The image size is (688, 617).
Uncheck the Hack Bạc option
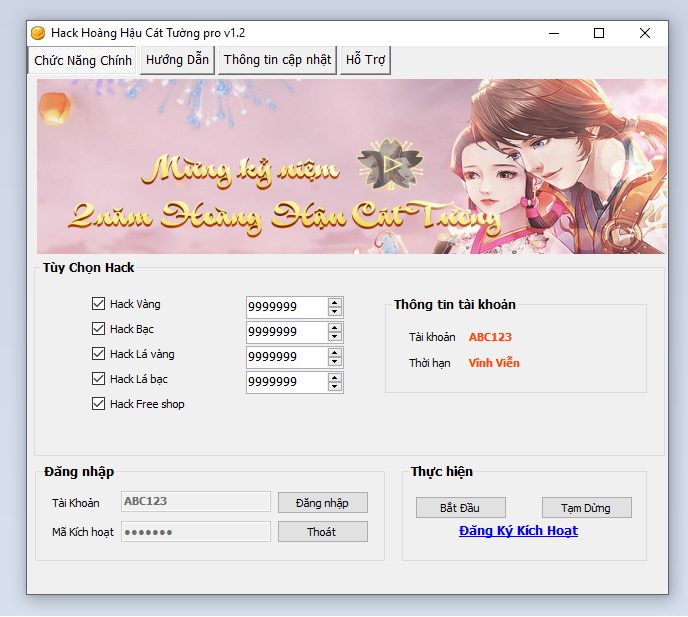pyautogui.click(x=98, y=329)
